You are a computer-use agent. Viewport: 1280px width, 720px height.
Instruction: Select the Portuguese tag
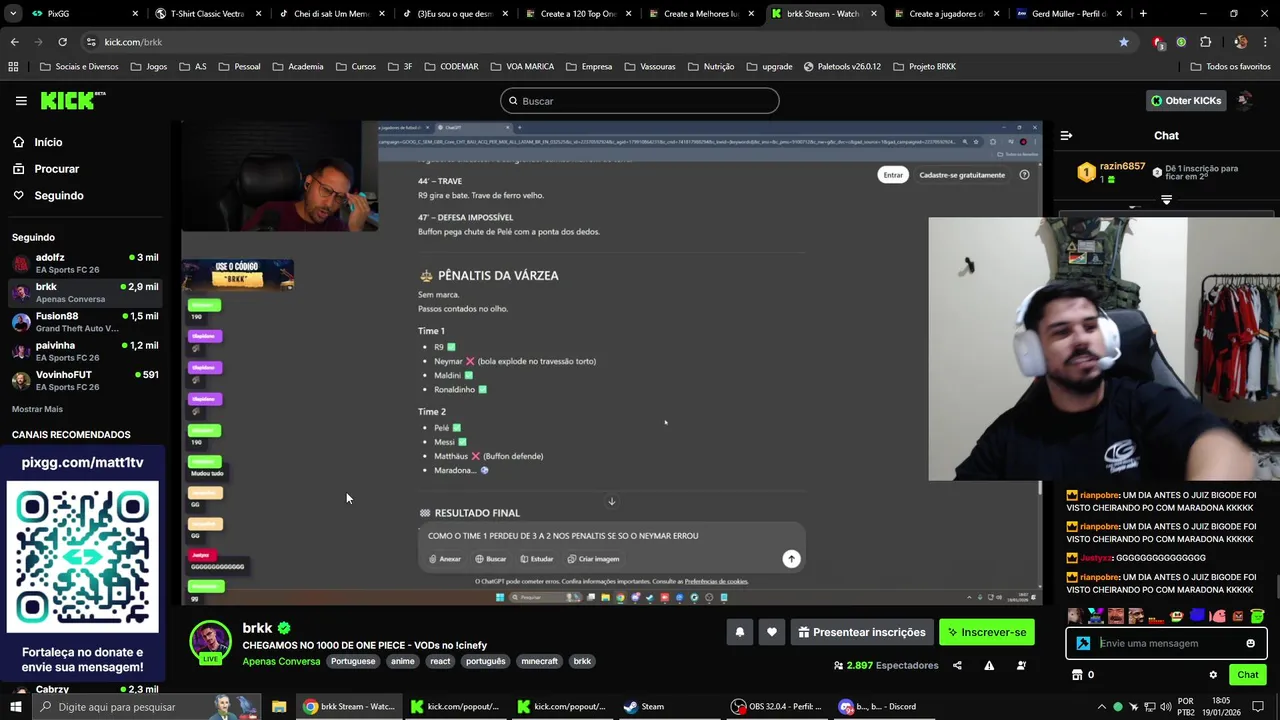pyautogui.click(x=353, y=661)
